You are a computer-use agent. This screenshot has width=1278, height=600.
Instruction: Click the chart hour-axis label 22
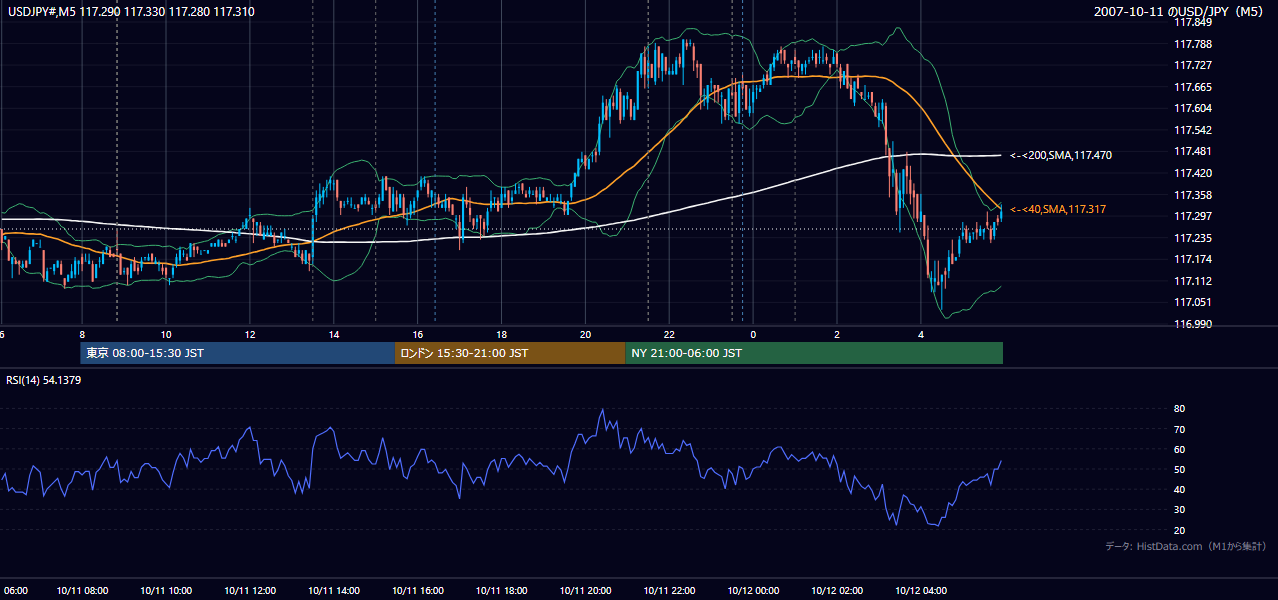669,334
